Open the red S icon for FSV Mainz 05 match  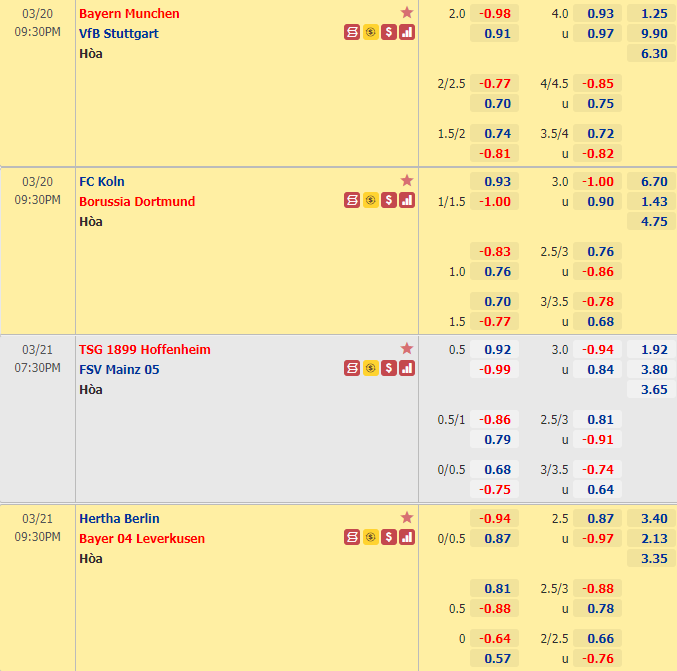click(x=352, y=368)
